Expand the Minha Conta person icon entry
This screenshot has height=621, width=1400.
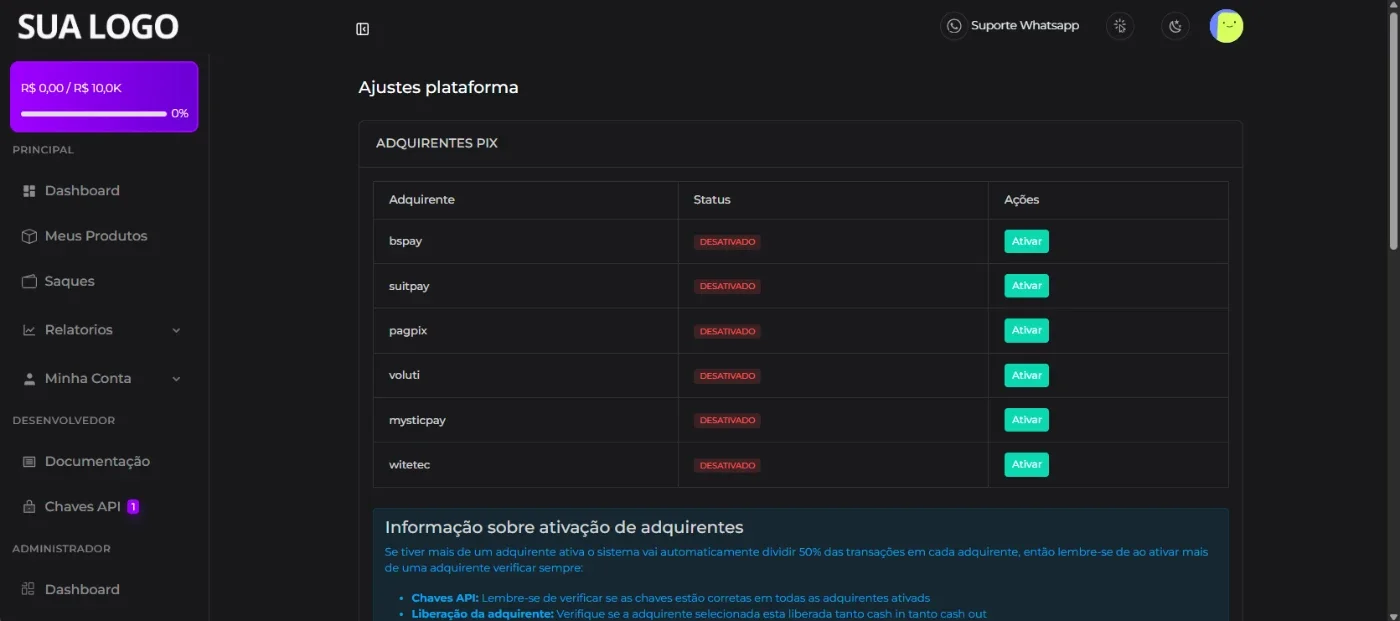29,379
